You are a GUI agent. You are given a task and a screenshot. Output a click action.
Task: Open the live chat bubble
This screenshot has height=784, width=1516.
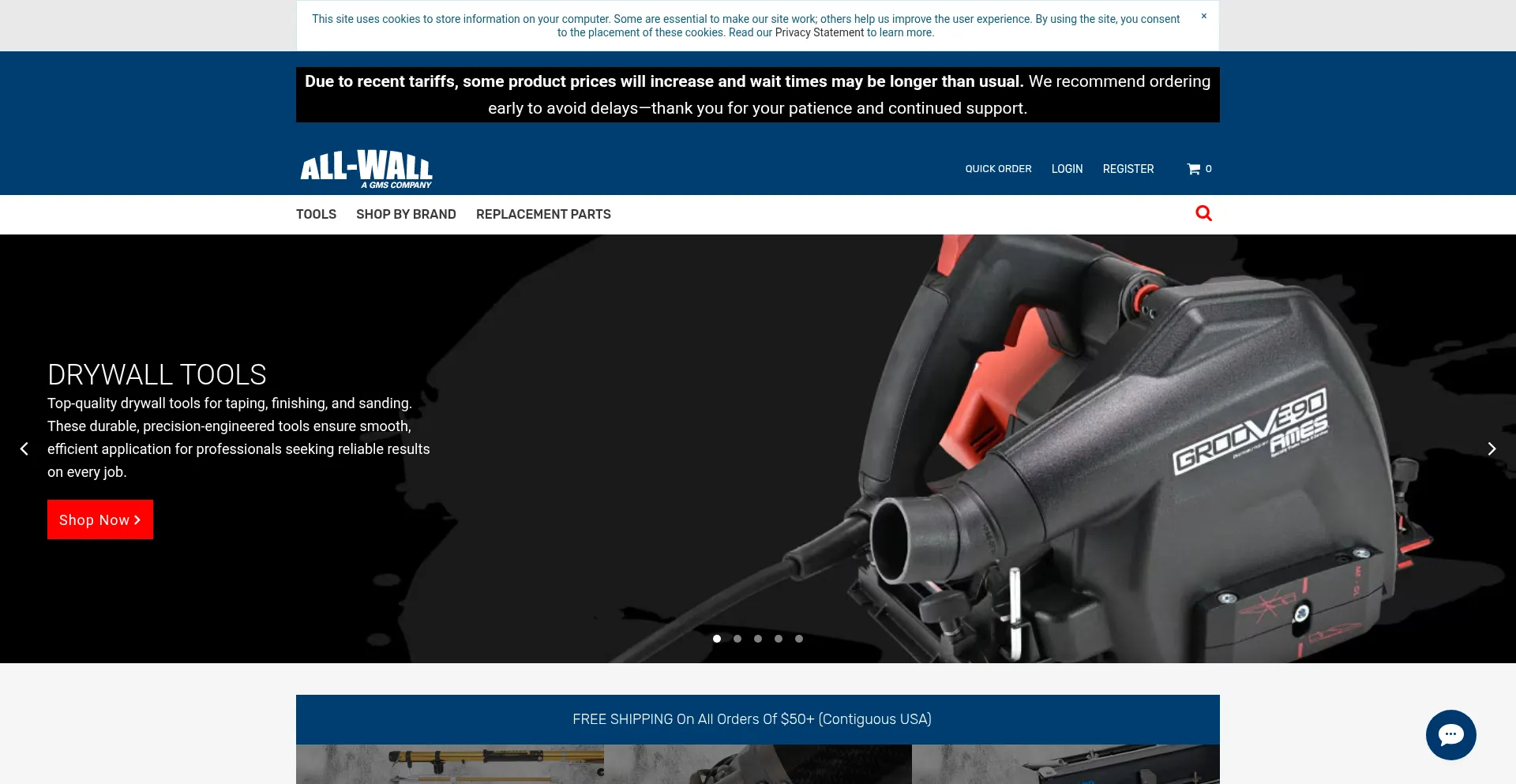point(1450,734)
